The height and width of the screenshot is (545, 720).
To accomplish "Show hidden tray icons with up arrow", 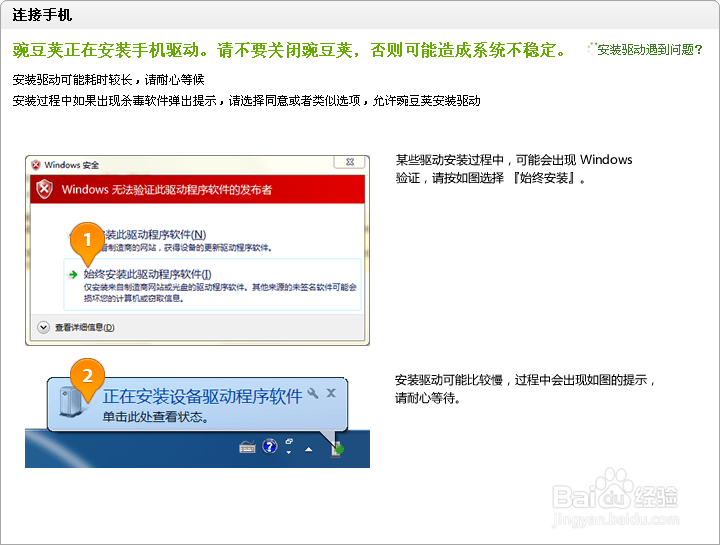I will click(x=309, y=449).
